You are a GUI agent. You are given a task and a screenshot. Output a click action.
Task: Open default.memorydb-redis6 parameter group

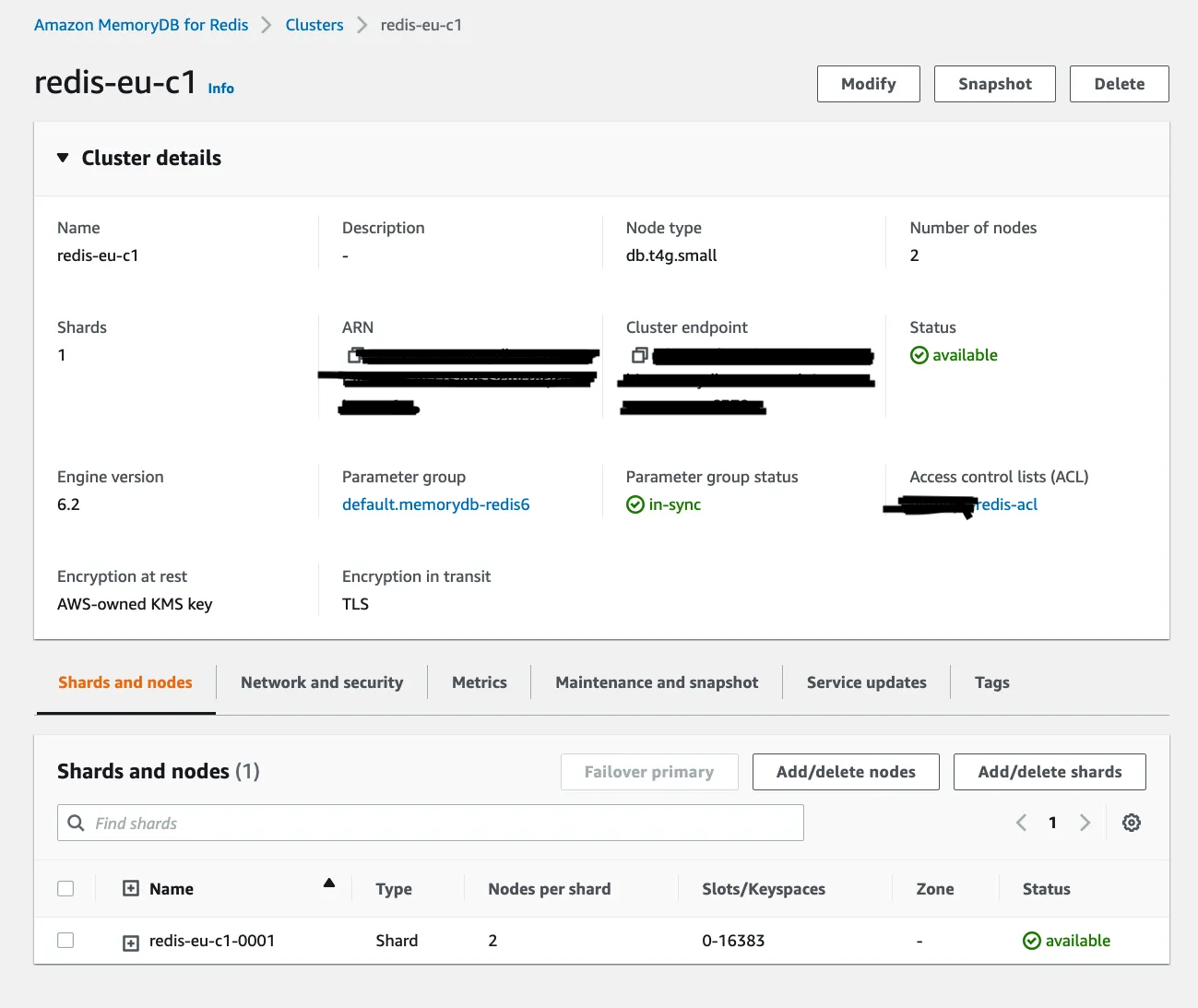pos(435,504)
